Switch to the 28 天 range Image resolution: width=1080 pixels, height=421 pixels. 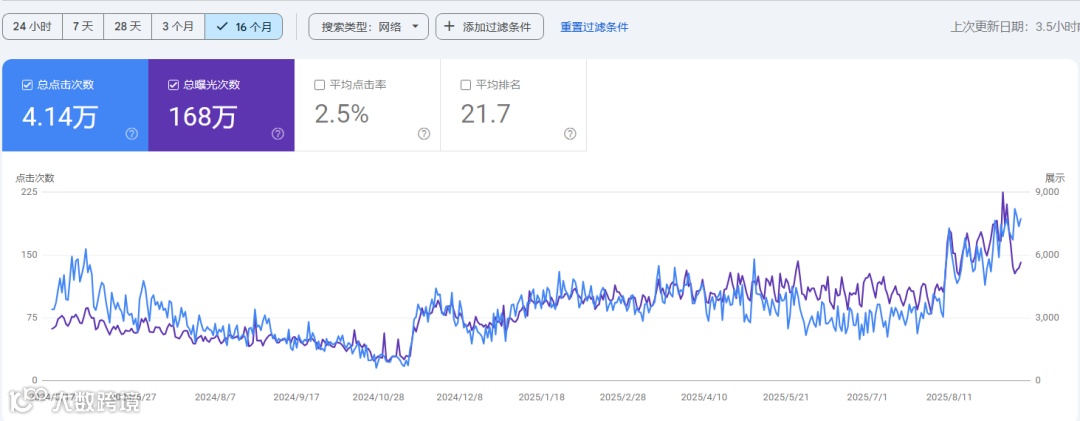pos(127,27)
